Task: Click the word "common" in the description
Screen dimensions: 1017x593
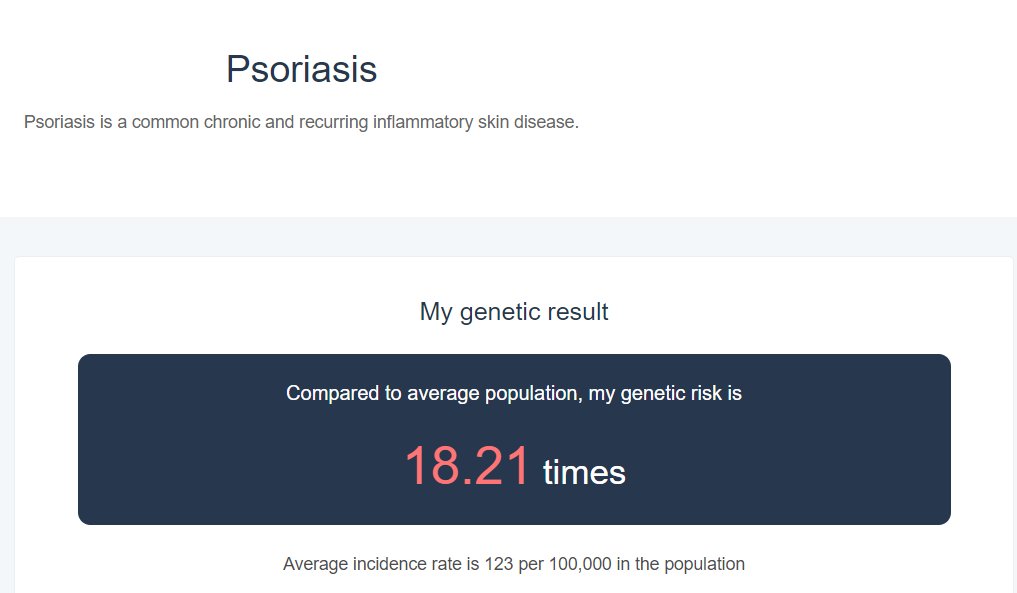Action: (165, 122)
